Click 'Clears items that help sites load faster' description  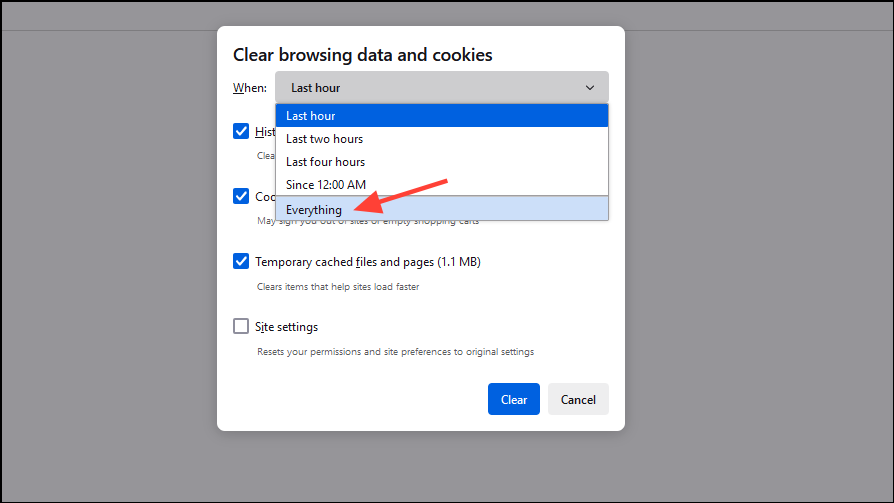(x=338, y=287)
